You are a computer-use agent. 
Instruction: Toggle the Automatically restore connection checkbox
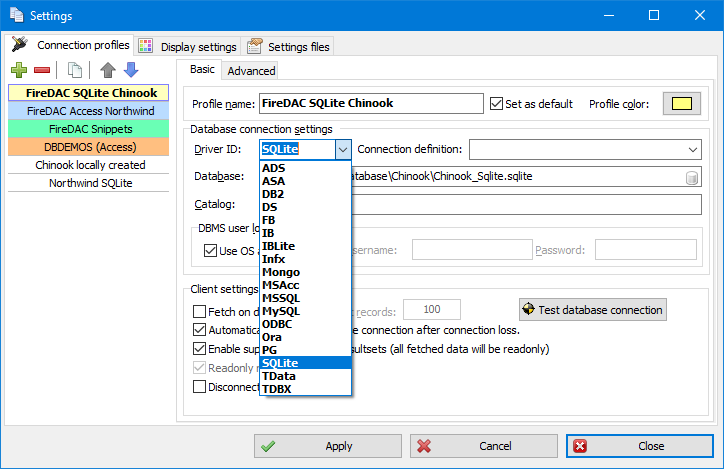pos(199,330)
